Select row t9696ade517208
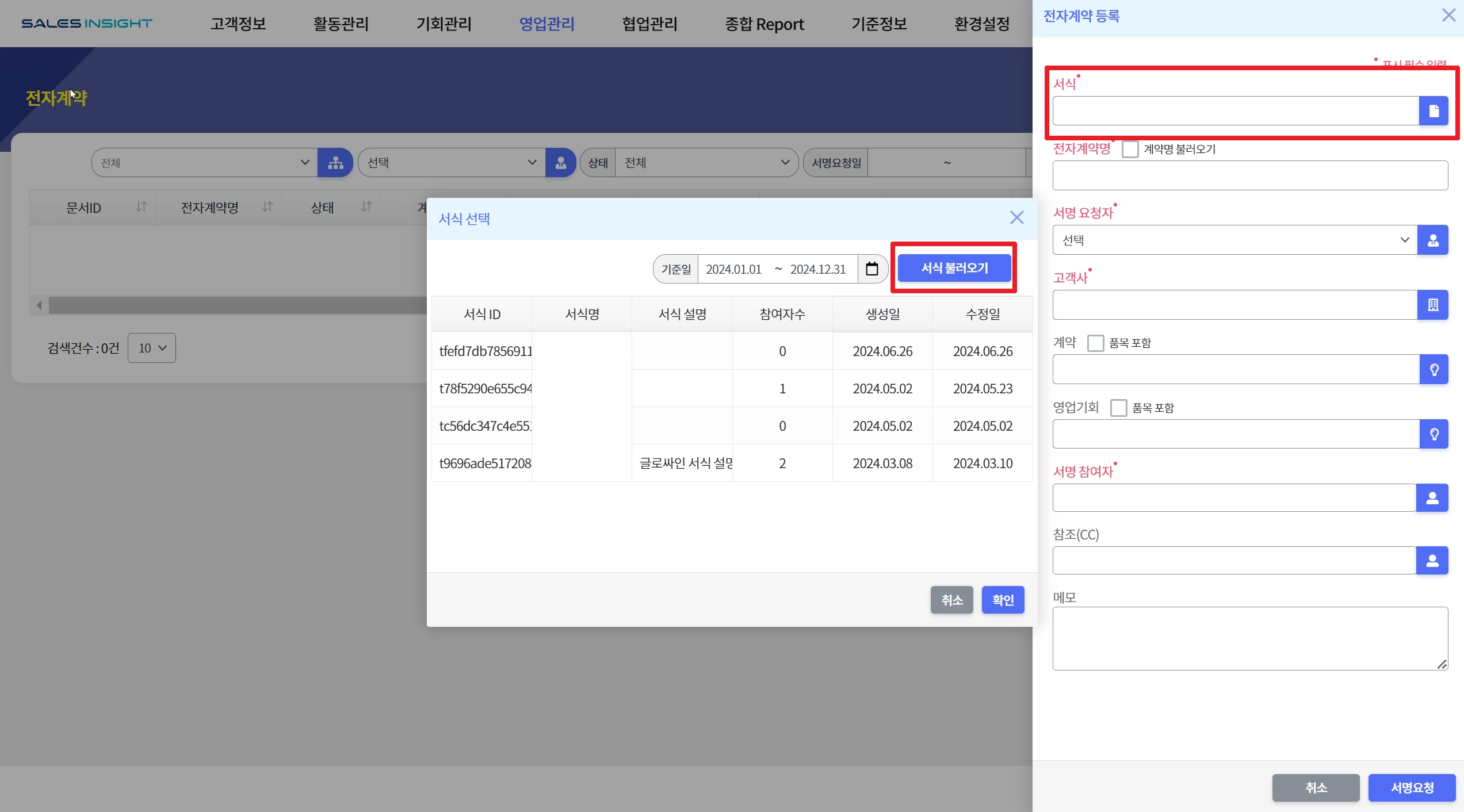Image resolution: width=1464 pixels, height=812 pixels. (732, 463)
